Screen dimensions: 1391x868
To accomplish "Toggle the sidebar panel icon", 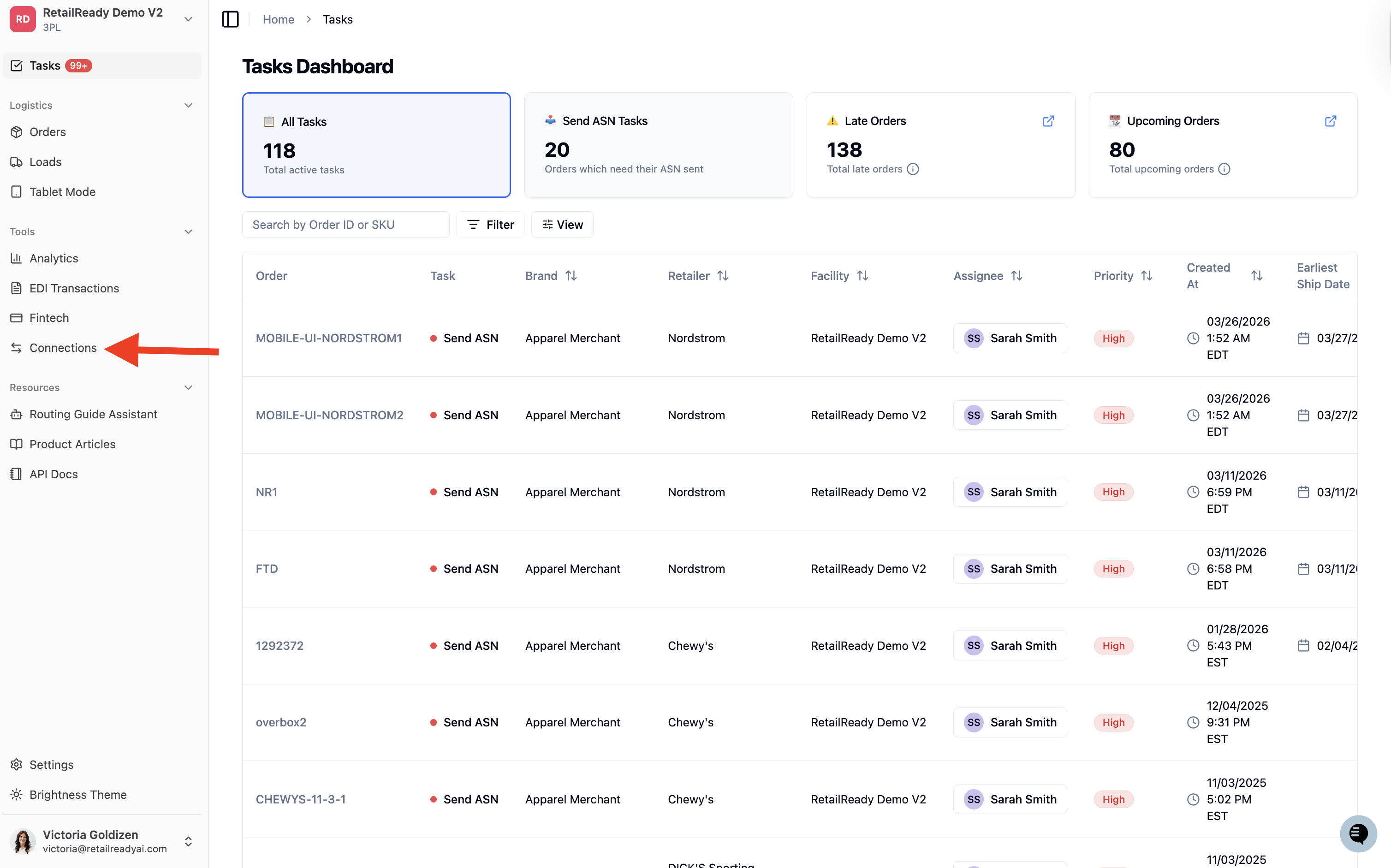I will click(230, 19).
